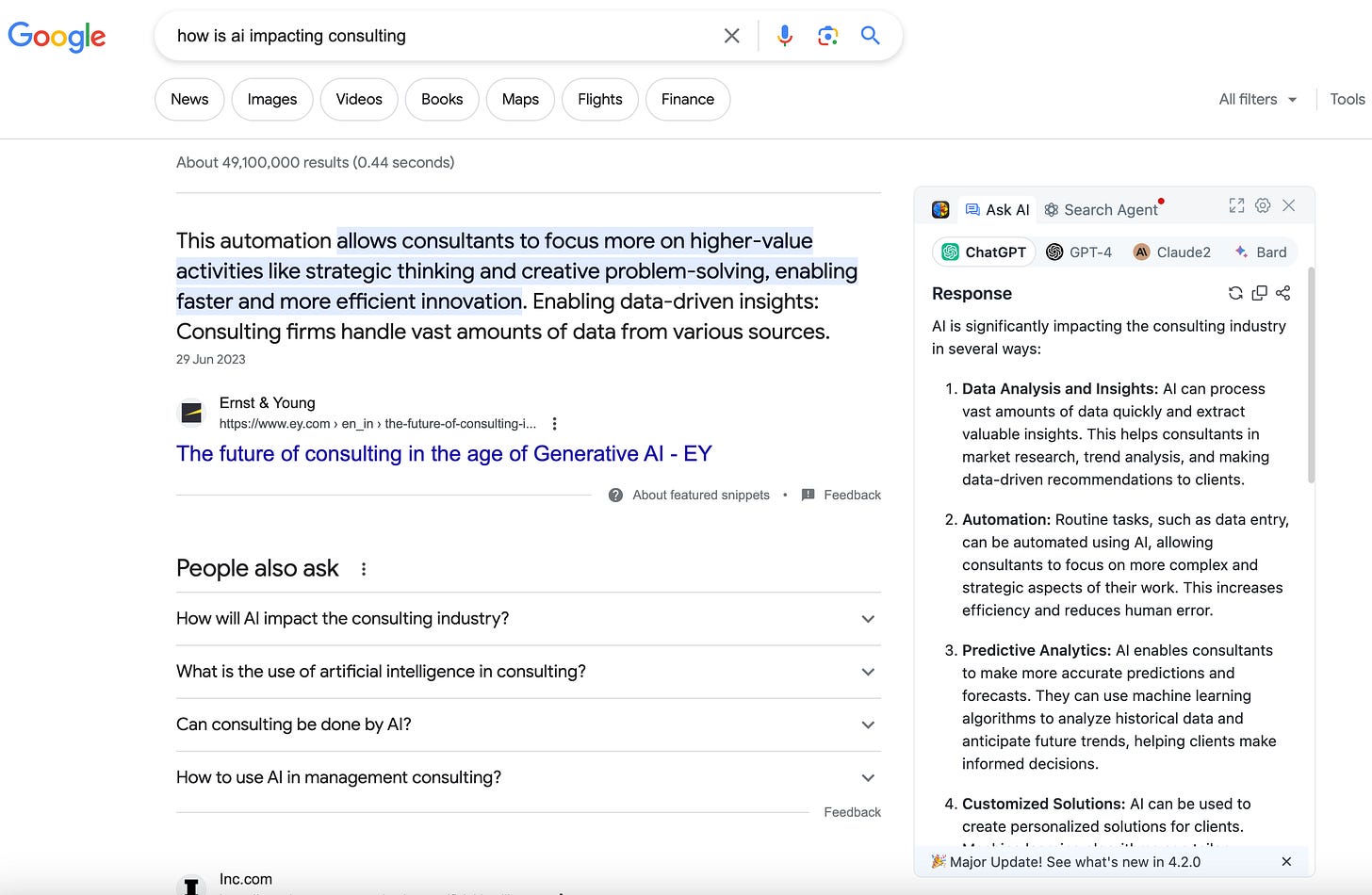Close the AI side panel

coord(1289,205)
